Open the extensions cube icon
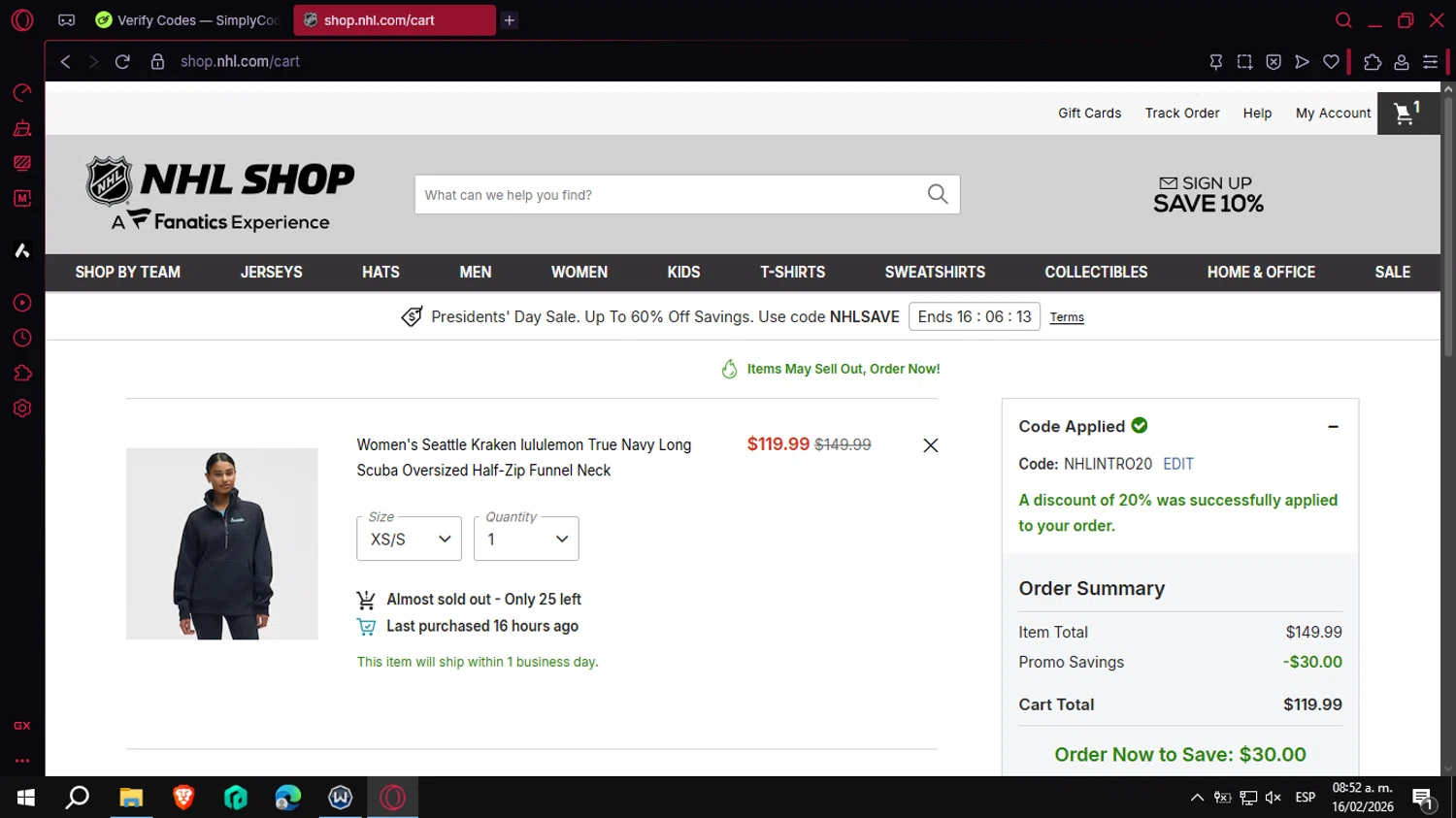Viewport: 1456px width, 818px height. point(1373,62)
